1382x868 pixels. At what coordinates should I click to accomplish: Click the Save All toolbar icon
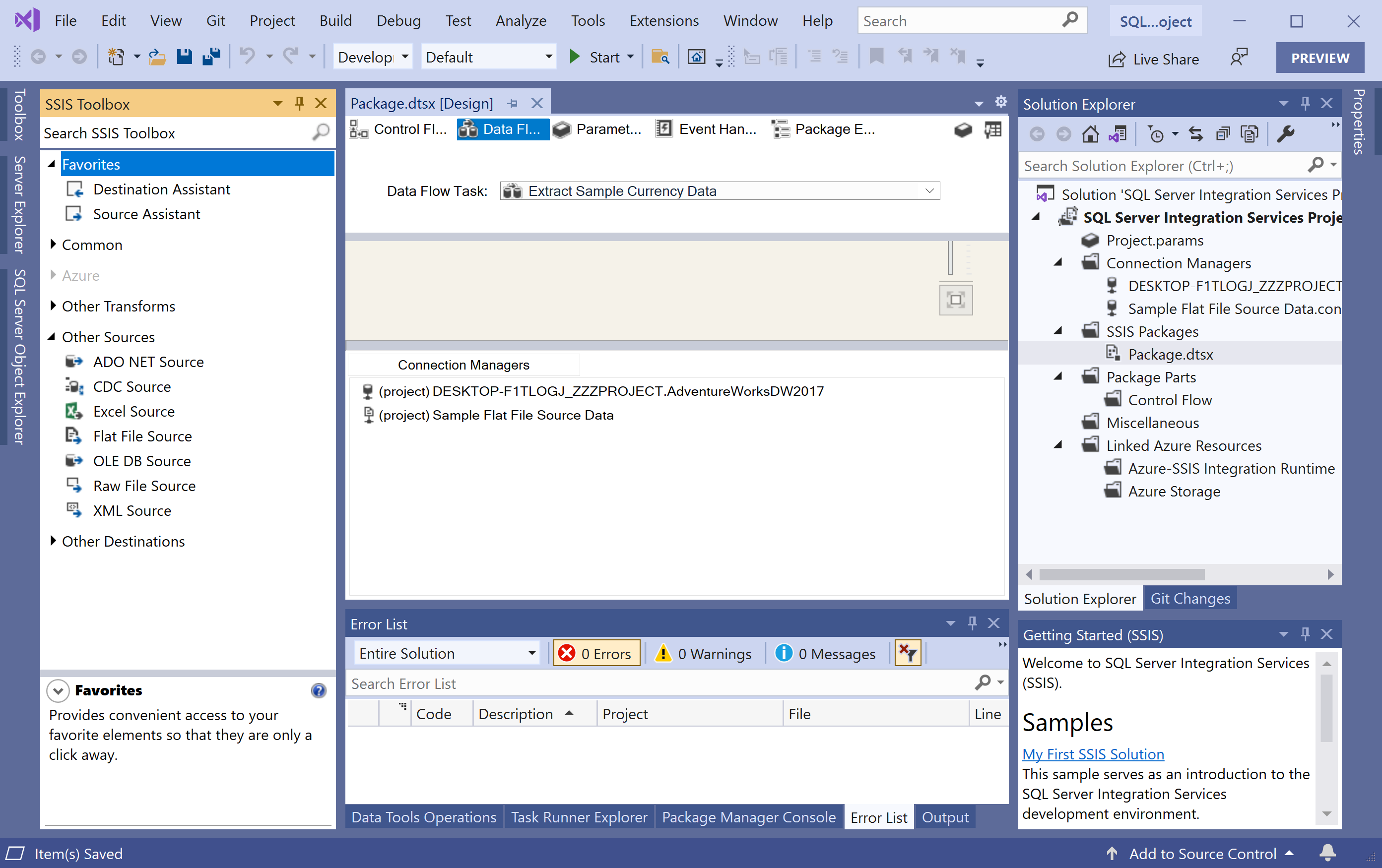point(211,57)
